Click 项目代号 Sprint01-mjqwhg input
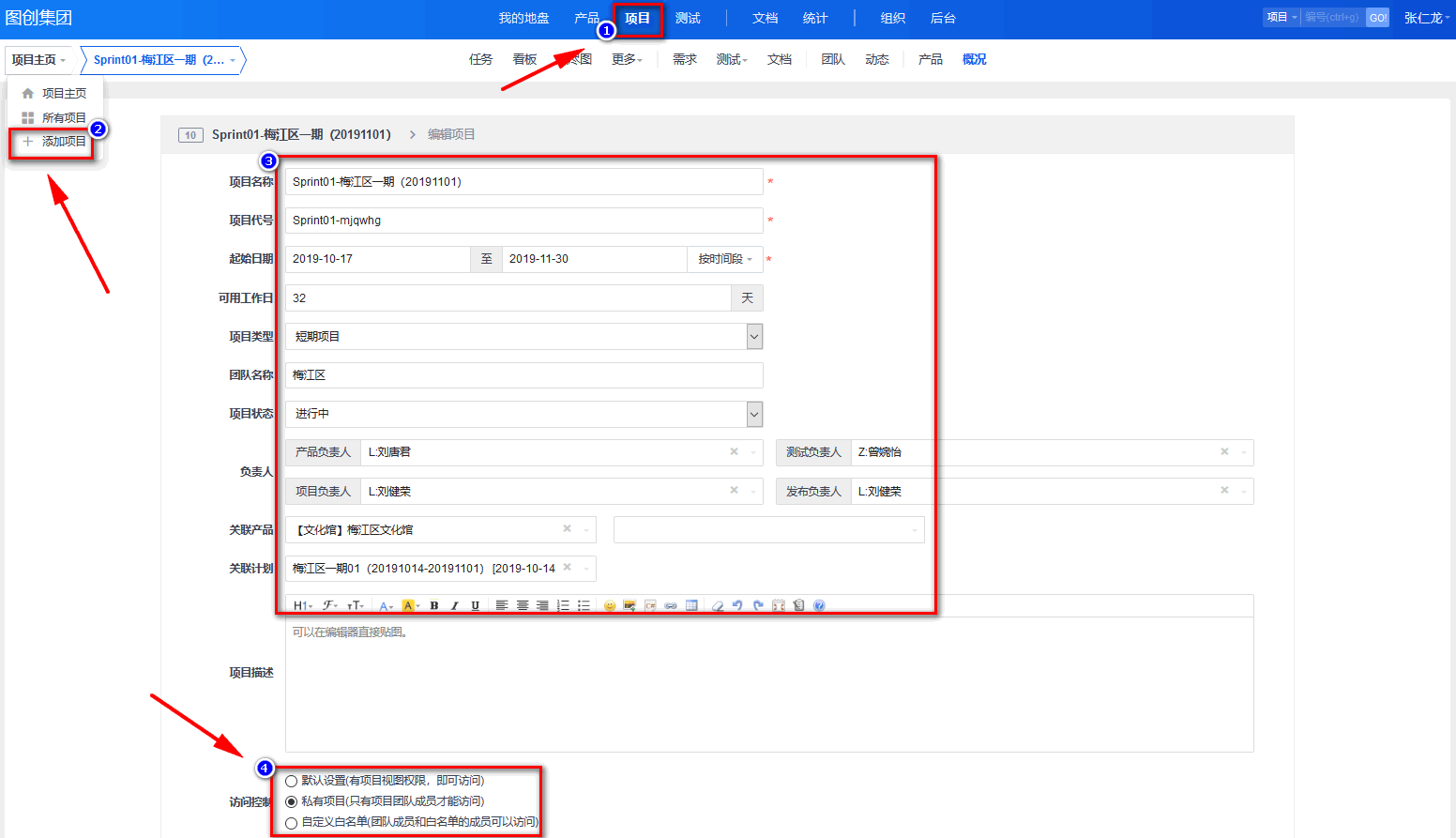The image size is (1456, 838). pyautogui.click(x=524, y=221)
